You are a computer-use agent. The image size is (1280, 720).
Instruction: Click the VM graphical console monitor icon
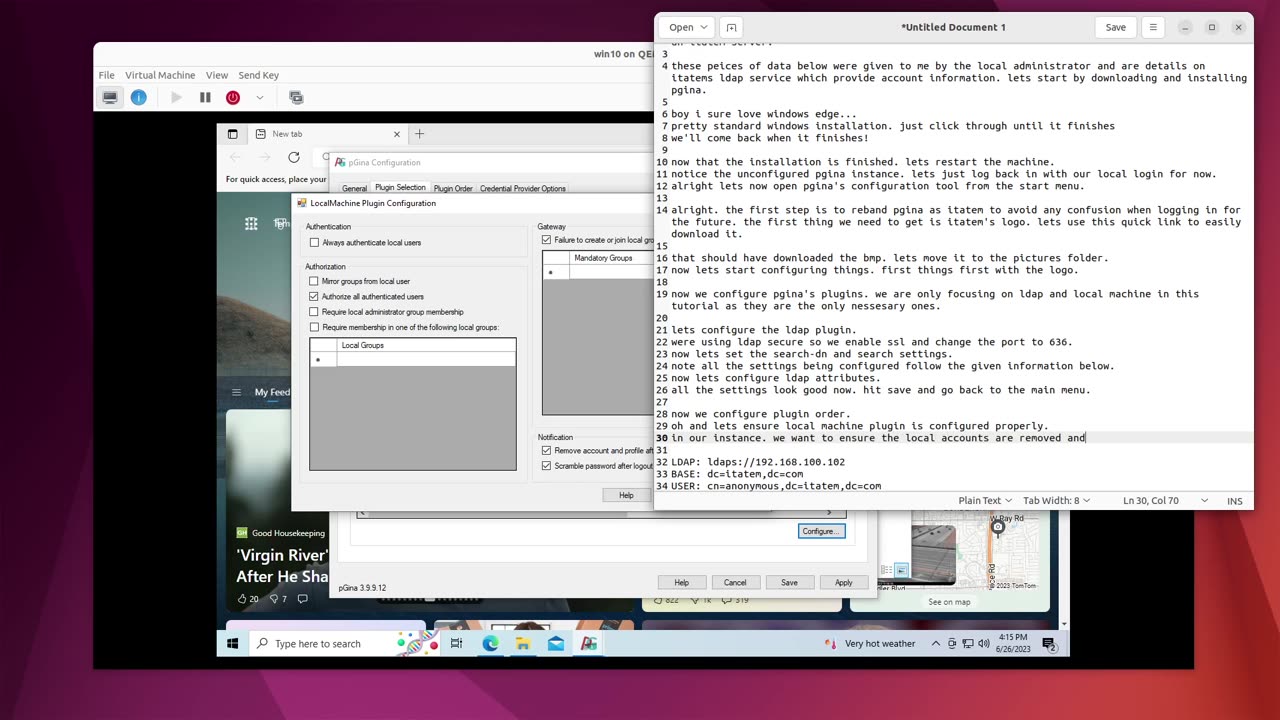coord(111,97)
